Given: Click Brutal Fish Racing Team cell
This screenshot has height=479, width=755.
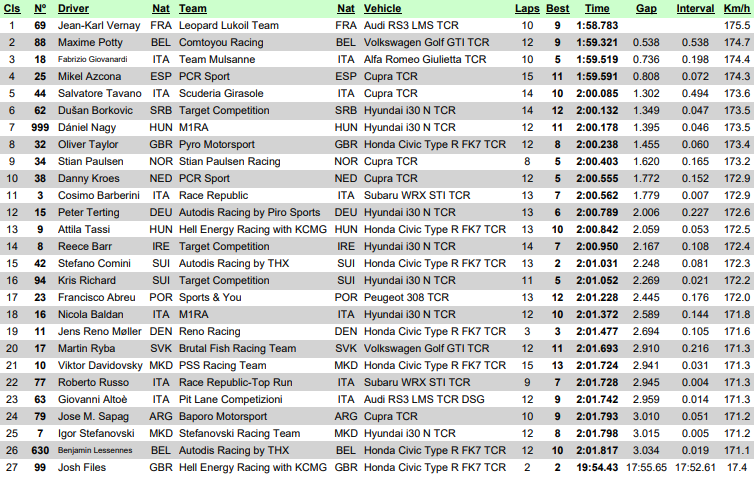Looking at the screenshot, I should [237, 349].
